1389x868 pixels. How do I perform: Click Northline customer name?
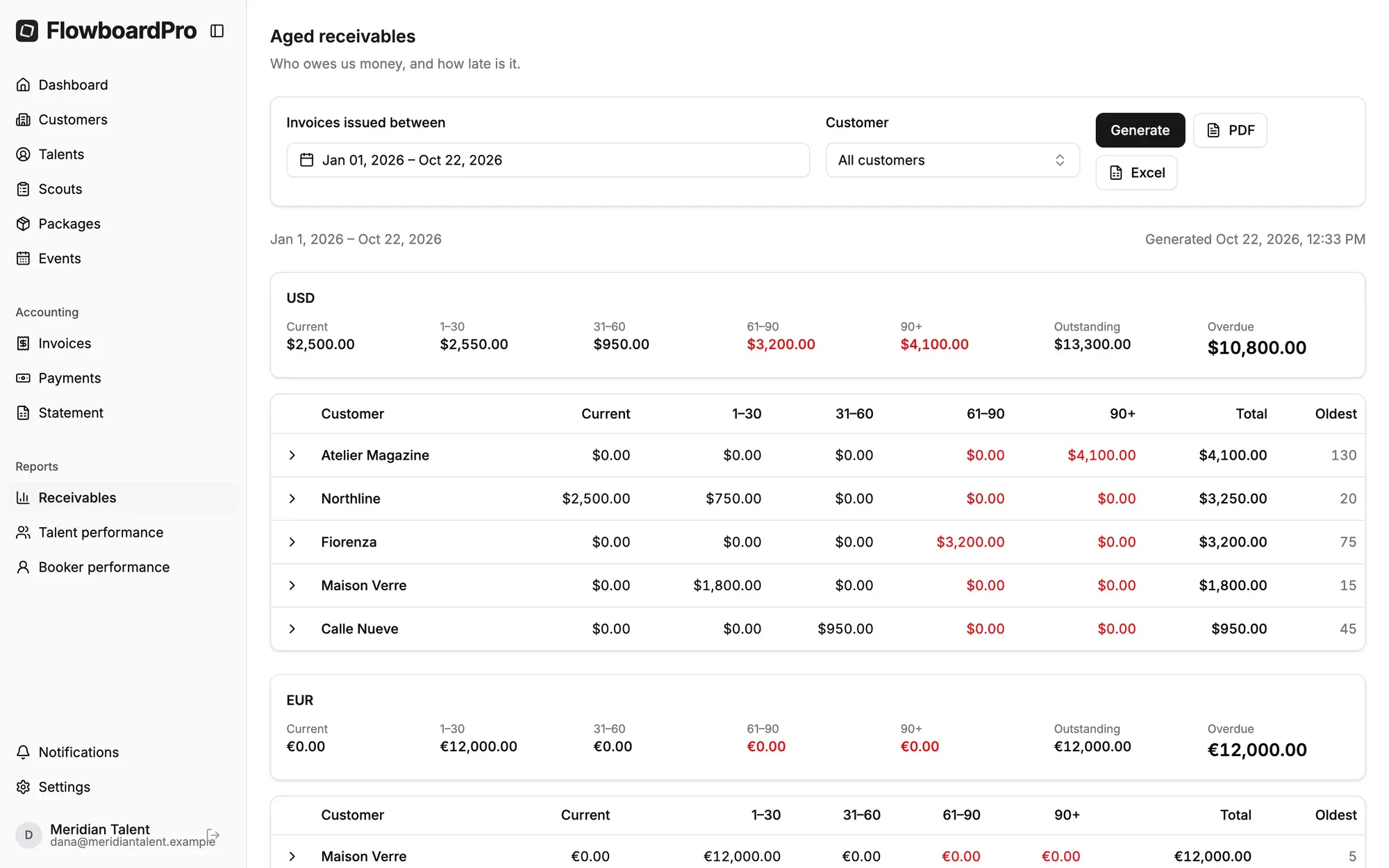coord(351,499)
